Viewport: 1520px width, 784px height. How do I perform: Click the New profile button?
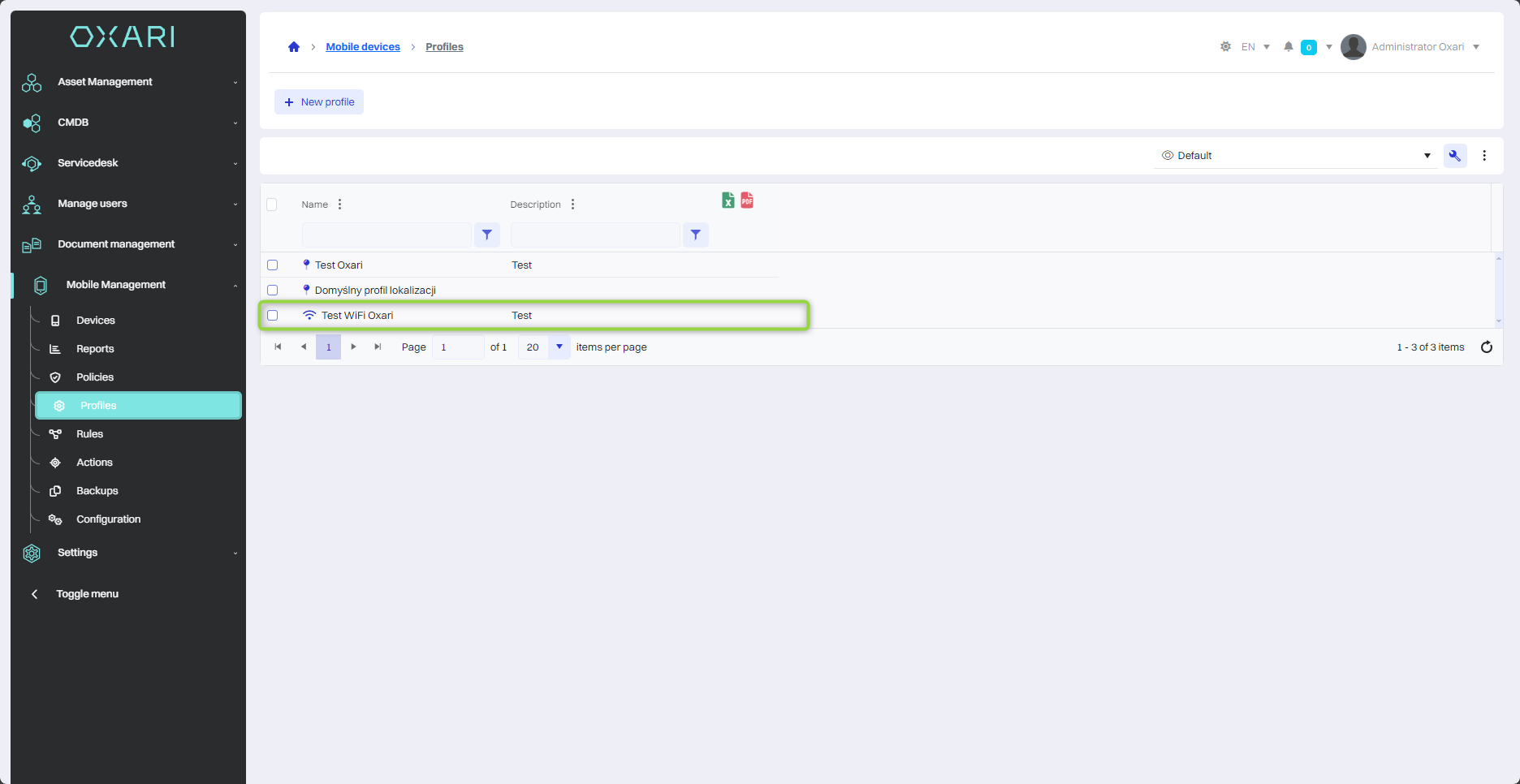click(x=319, y=102)
